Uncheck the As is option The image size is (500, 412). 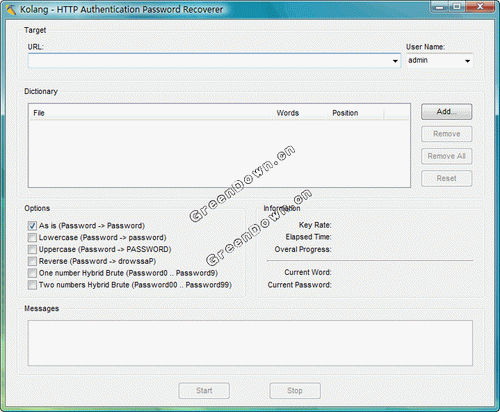[32, 226]
